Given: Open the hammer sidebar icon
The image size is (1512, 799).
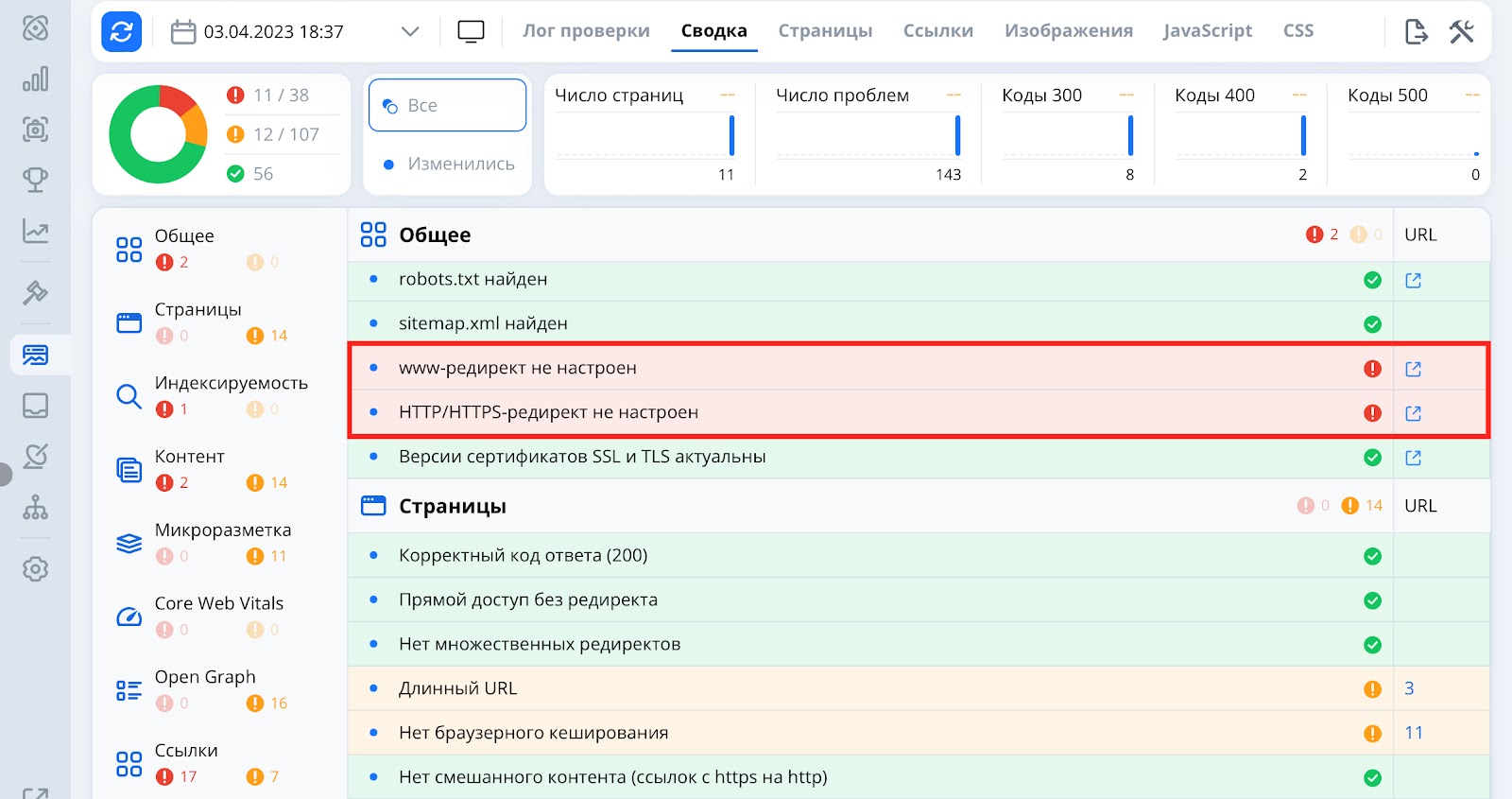Looking at the screenshot, I should pyautogui.click(x=35, y=293).
